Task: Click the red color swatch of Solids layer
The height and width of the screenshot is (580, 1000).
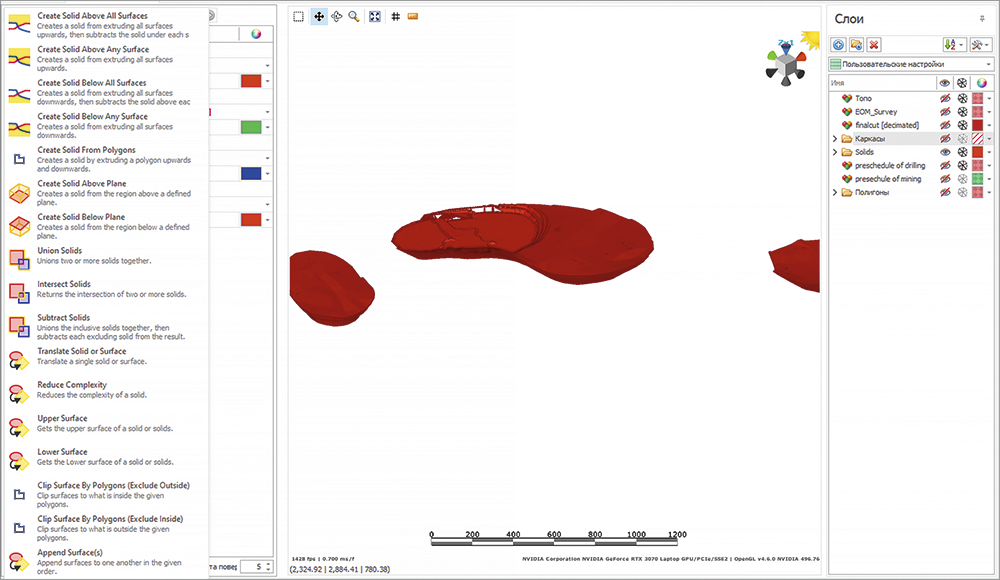Action: click(978, 152)
